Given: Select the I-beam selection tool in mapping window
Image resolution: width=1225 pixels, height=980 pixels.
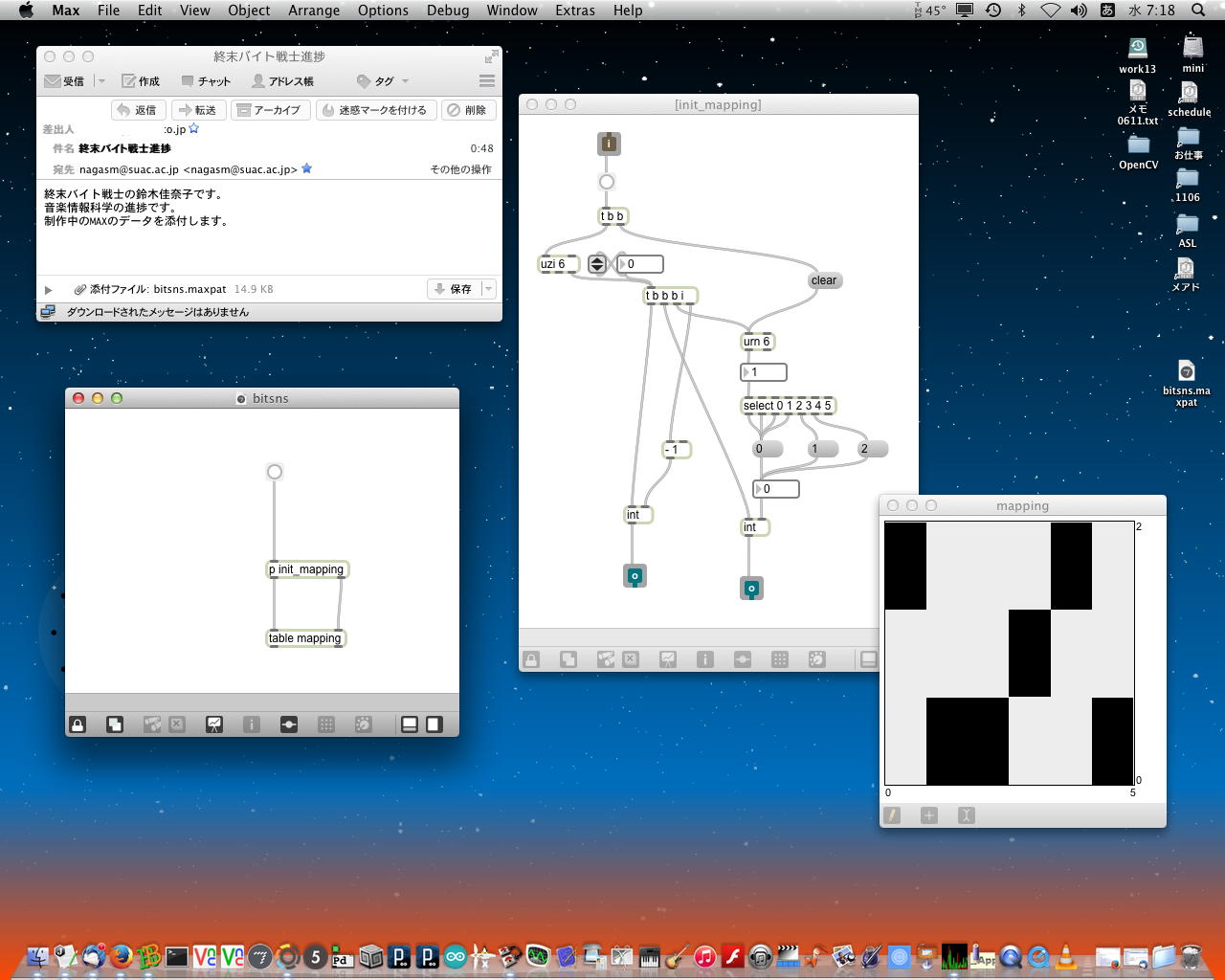Looking at the screenshot, I should click(967, 815).
